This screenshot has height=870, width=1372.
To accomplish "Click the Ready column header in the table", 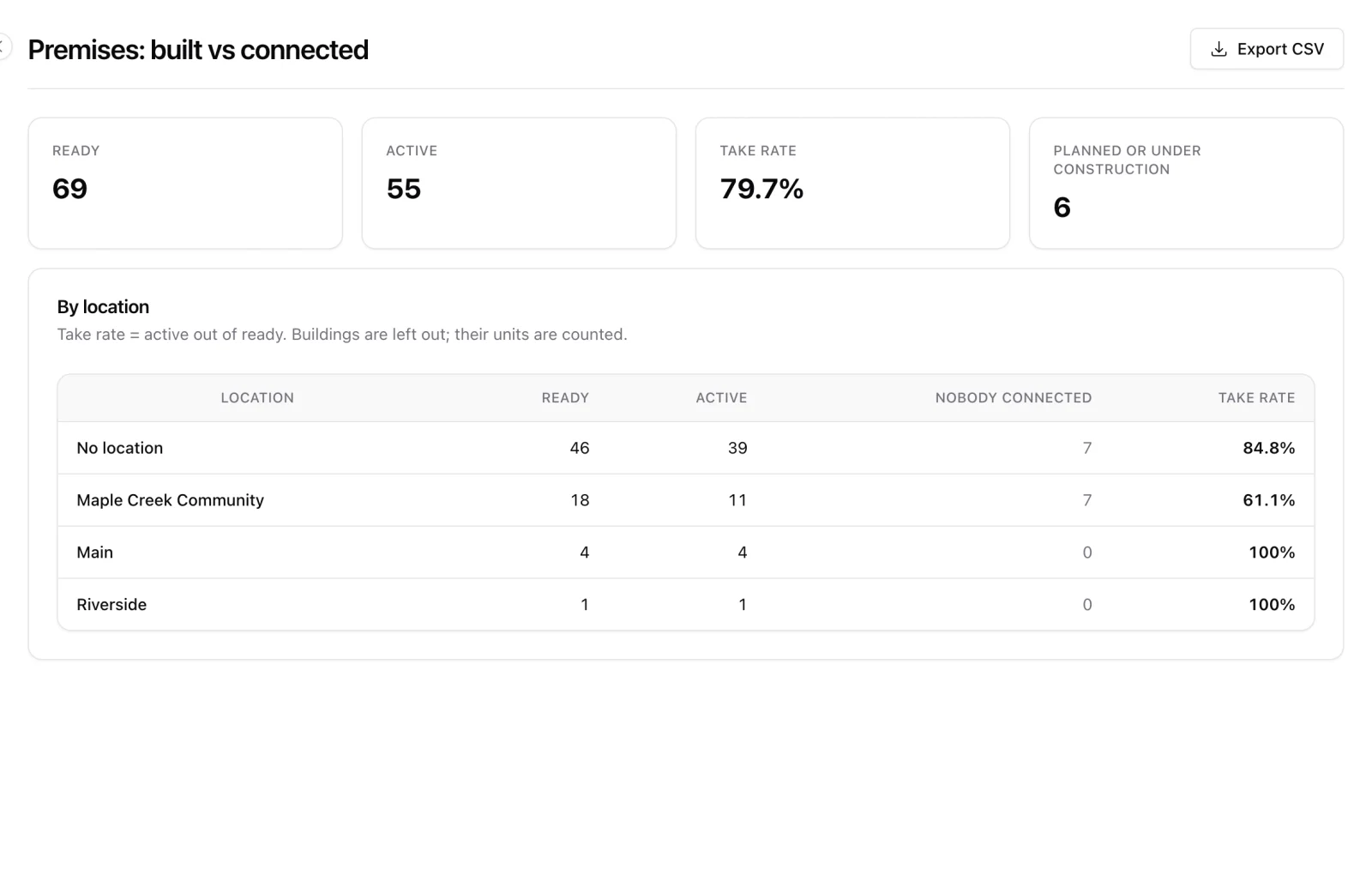I will pos(565,398).
